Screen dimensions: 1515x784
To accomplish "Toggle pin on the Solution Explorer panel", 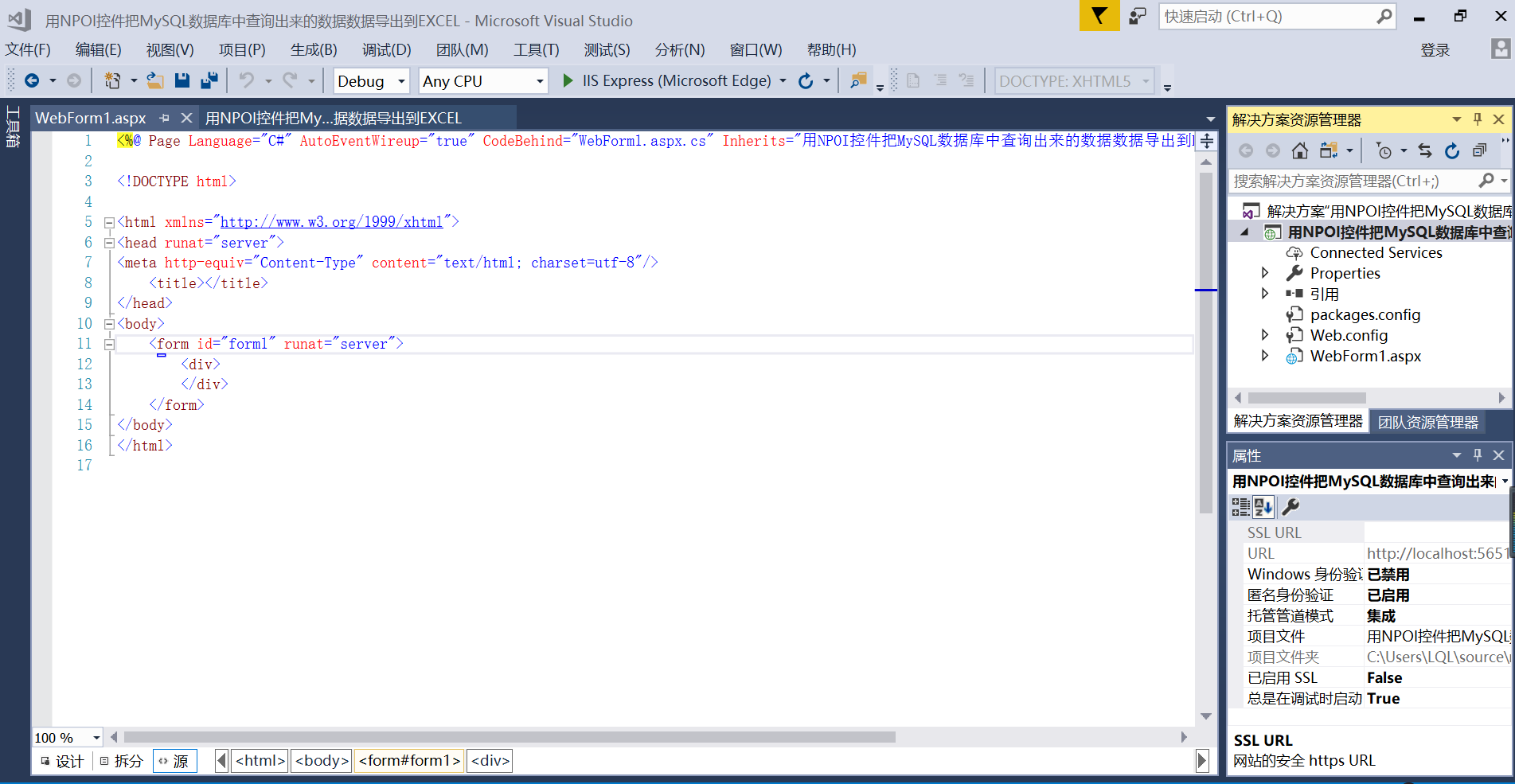I will 1478,119.
